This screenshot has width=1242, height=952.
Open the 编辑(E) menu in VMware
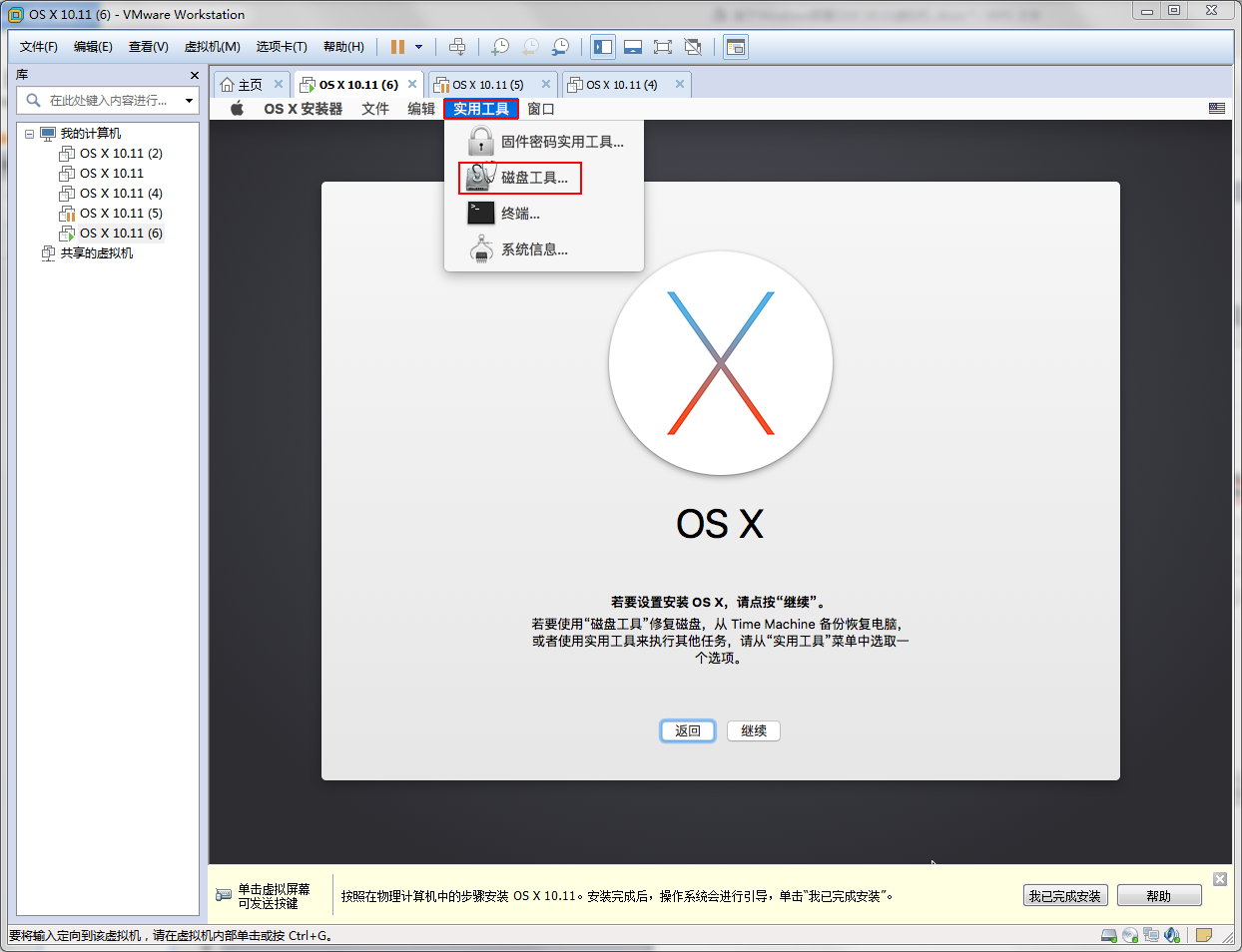coord(93,47)
